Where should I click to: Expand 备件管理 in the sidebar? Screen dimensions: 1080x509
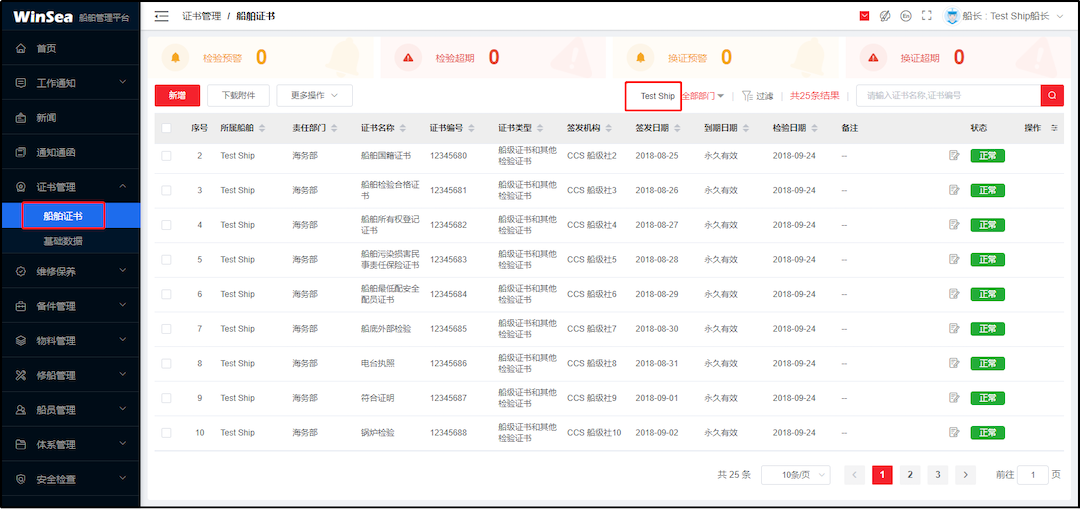pyautogui.click(x=70, y=306)
